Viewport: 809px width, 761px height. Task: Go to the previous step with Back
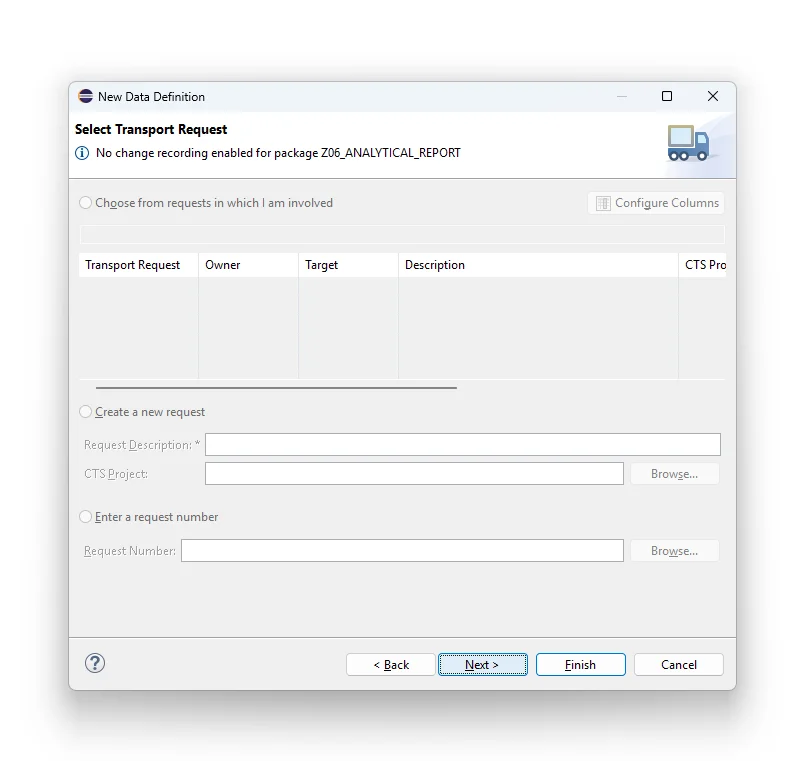click(x=391, y=665)
